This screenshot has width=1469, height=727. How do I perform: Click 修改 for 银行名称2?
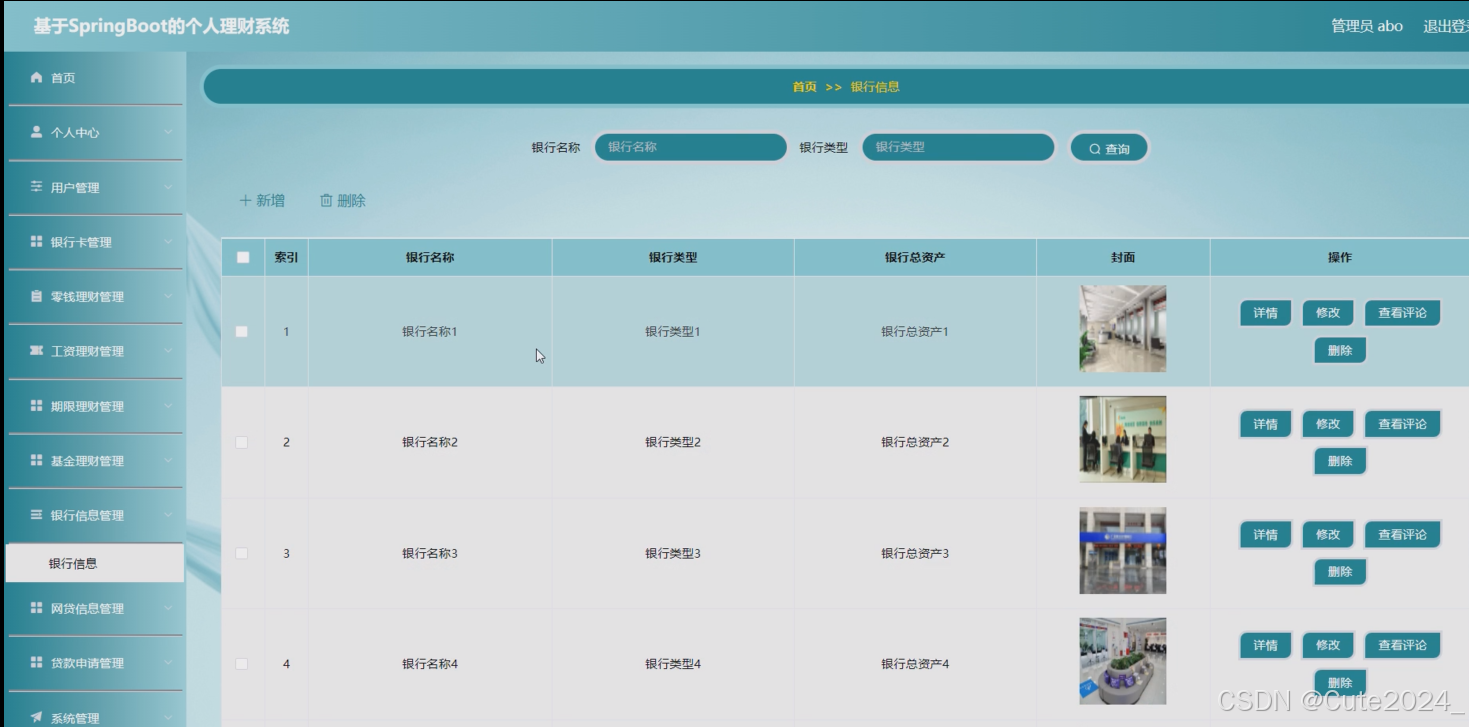1328,424
